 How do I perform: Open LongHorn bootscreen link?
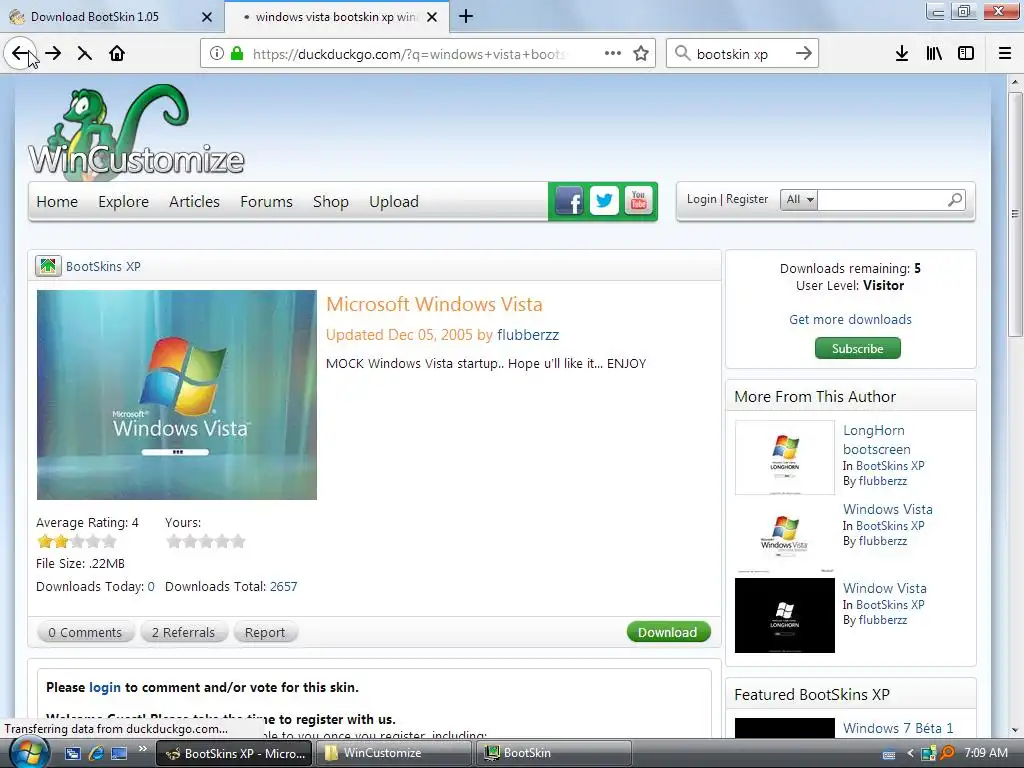[x=876, y=440]
